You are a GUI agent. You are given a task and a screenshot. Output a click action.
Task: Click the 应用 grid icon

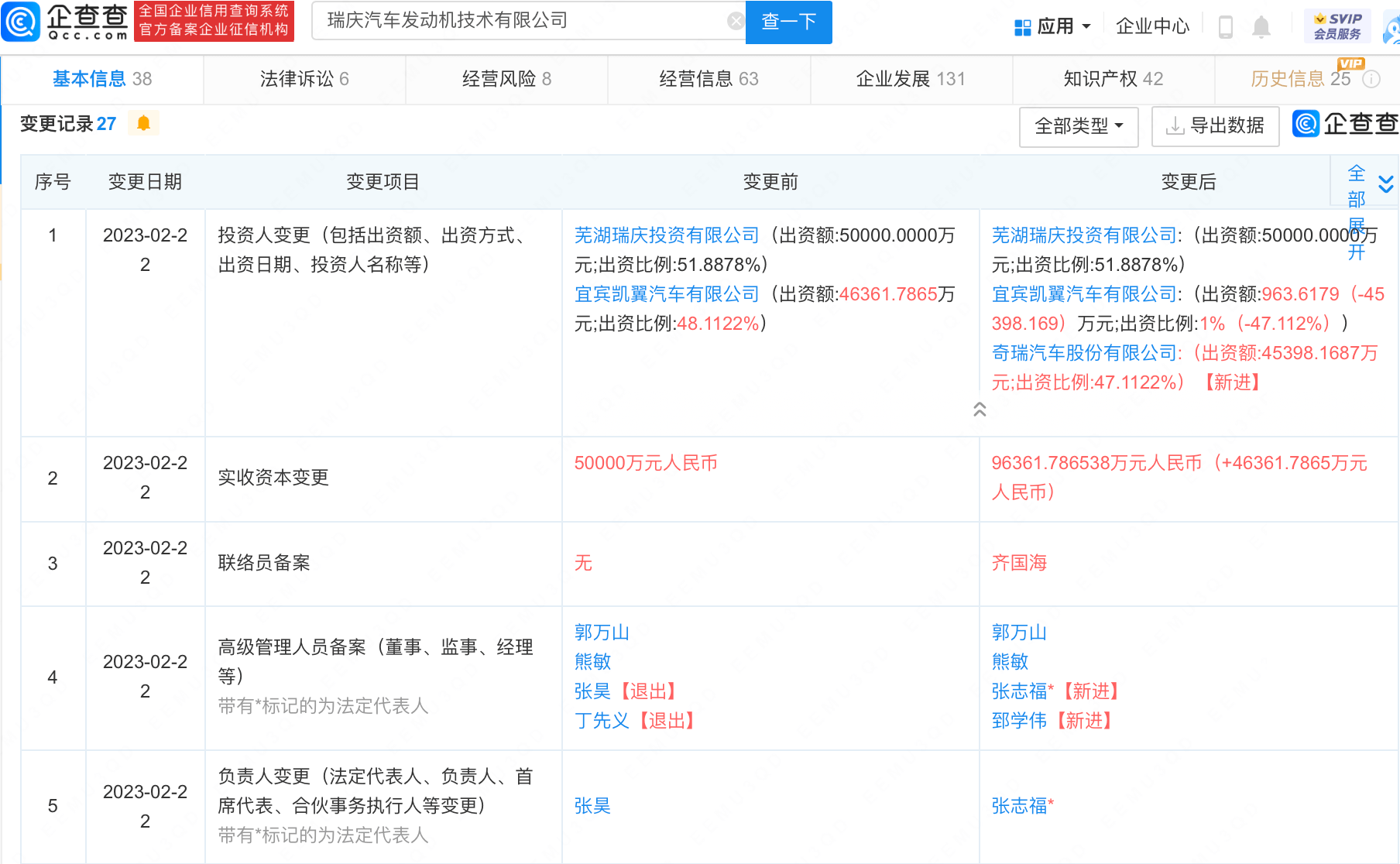coord(1022,27)
